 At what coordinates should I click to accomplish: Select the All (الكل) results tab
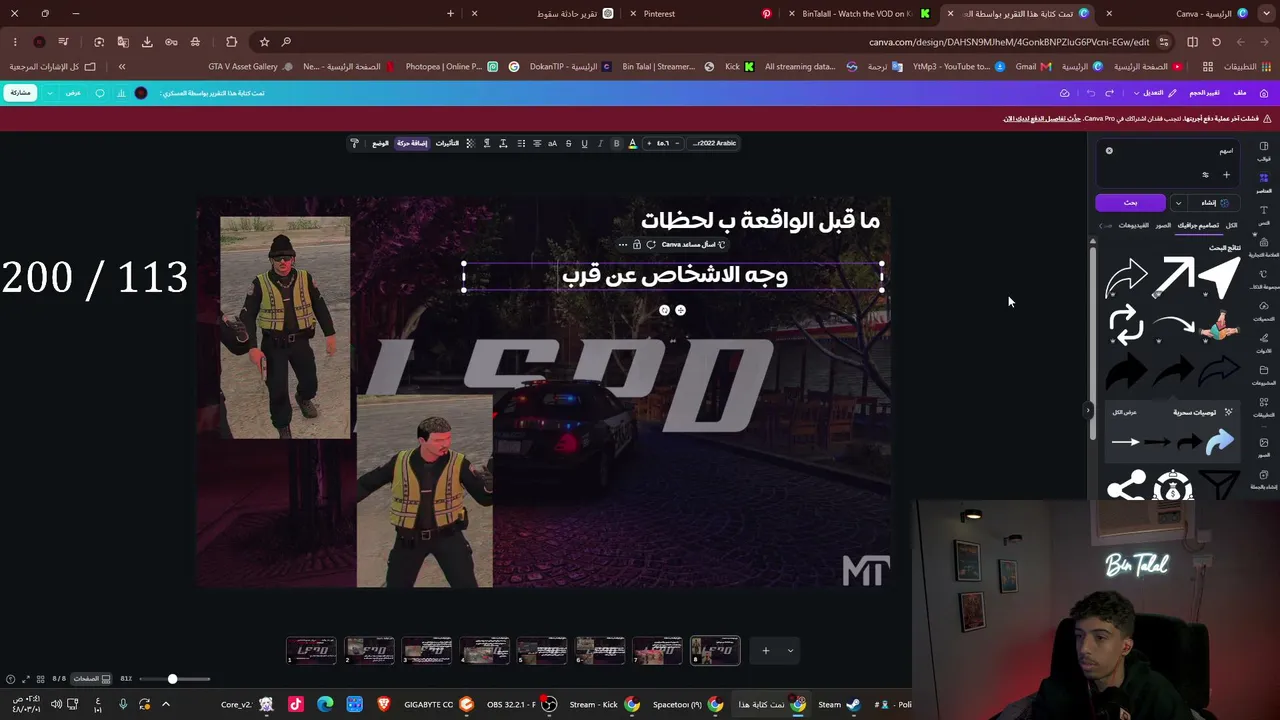[1231, 225]
